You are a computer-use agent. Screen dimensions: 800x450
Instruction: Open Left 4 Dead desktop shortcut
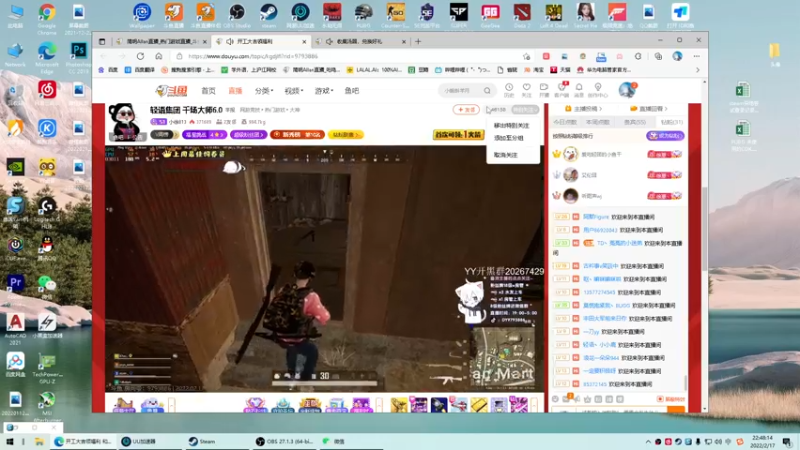tap(554, 15)
